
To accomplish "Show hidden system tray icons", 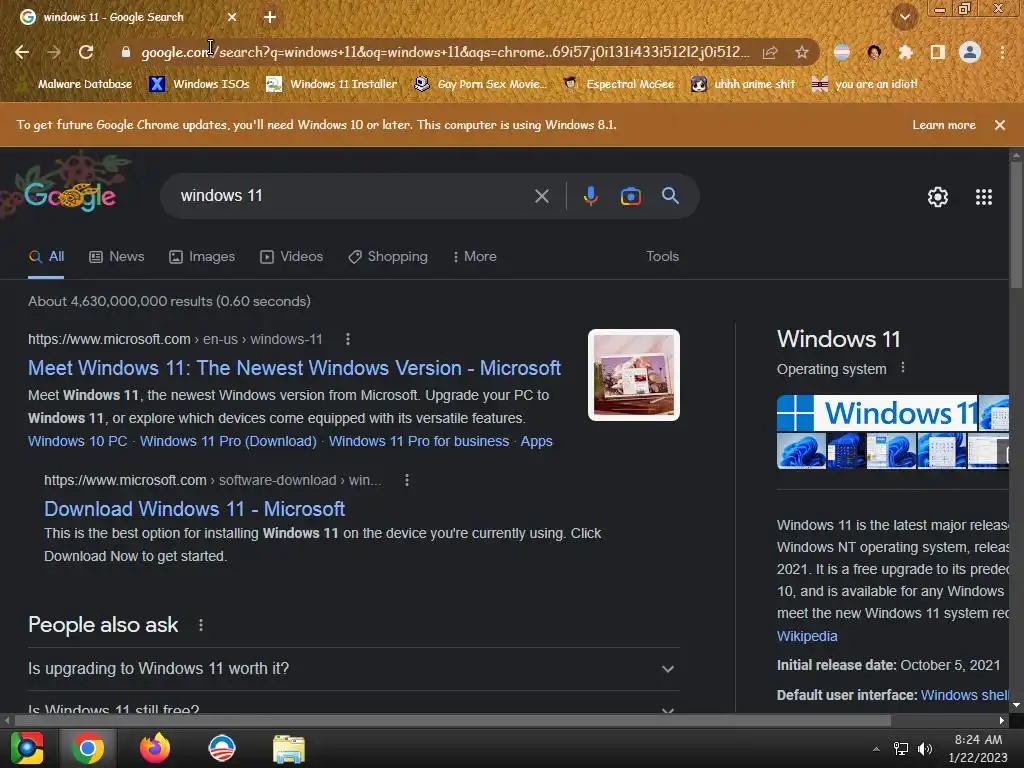I will [x=876, y=749].
